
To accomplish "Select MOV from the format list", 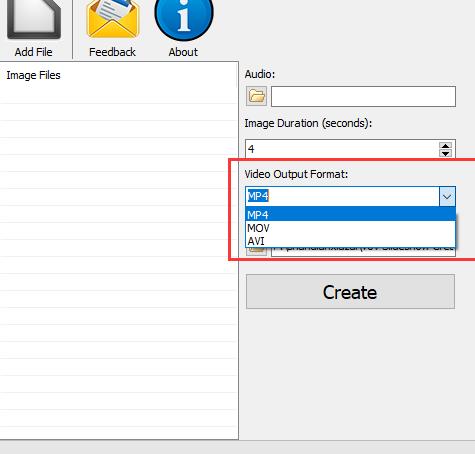I will [350, 228].
